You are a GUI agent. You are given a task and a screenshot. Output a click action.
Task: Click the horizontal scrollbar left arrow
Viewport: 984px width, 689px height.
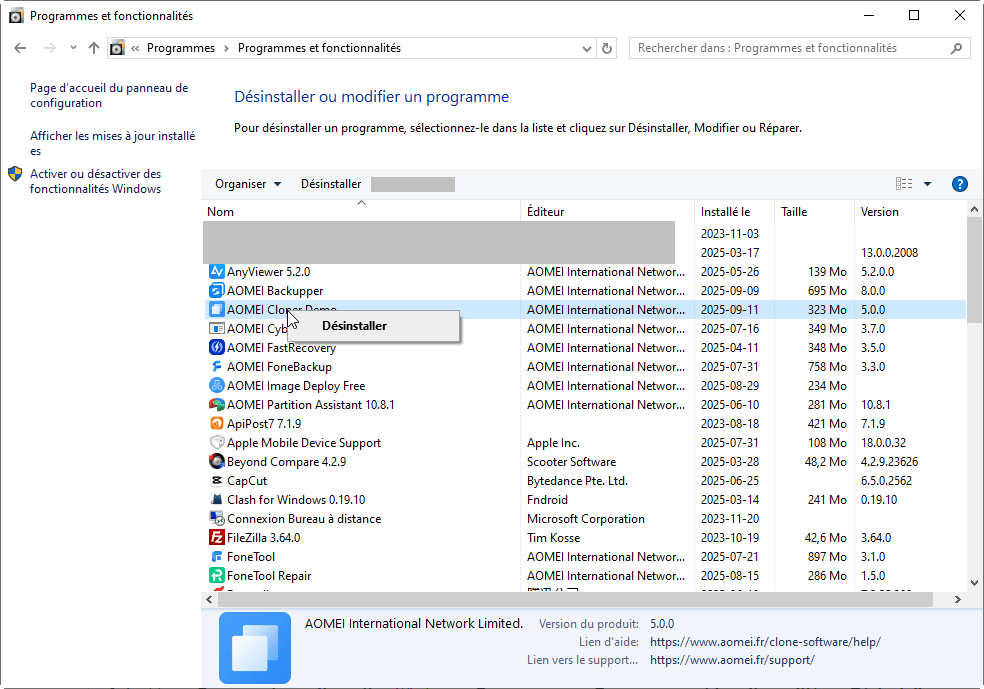coord(209,600)
